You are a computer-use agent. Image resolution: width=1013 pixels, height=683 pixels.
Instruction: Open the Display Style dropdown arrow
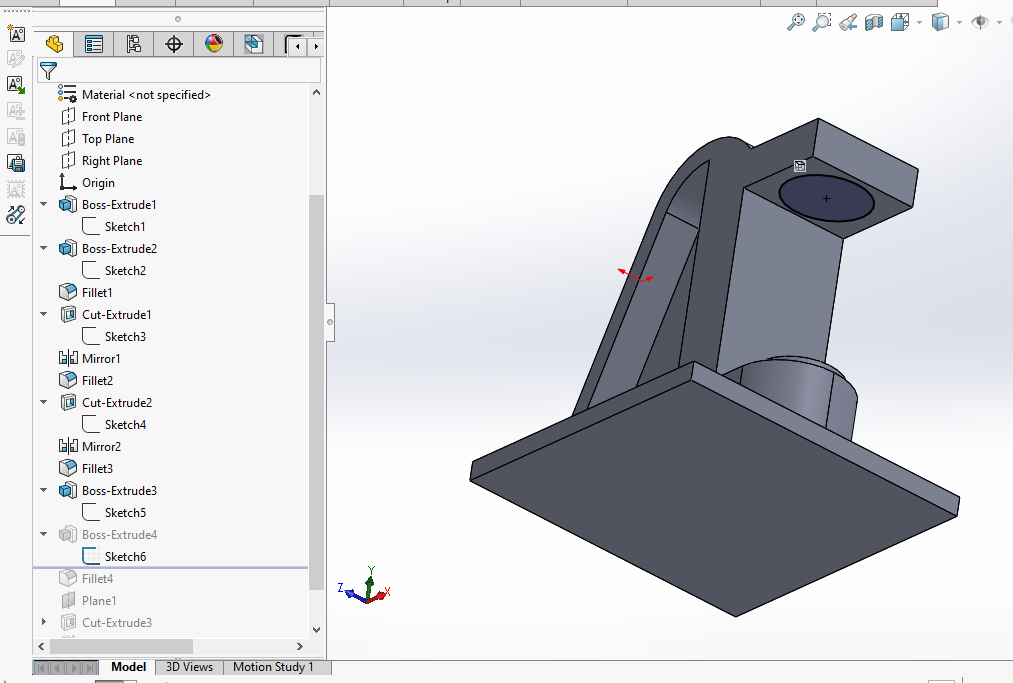(x=959, y=23)
